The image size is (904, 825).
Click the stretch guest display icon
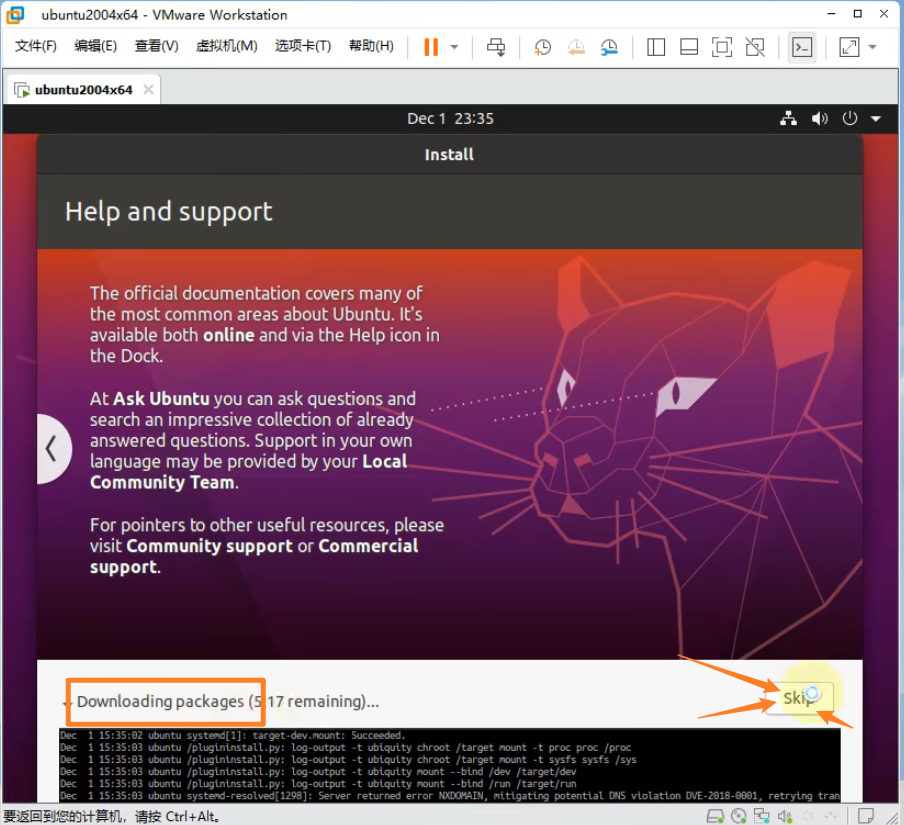(x=849, y=47)
